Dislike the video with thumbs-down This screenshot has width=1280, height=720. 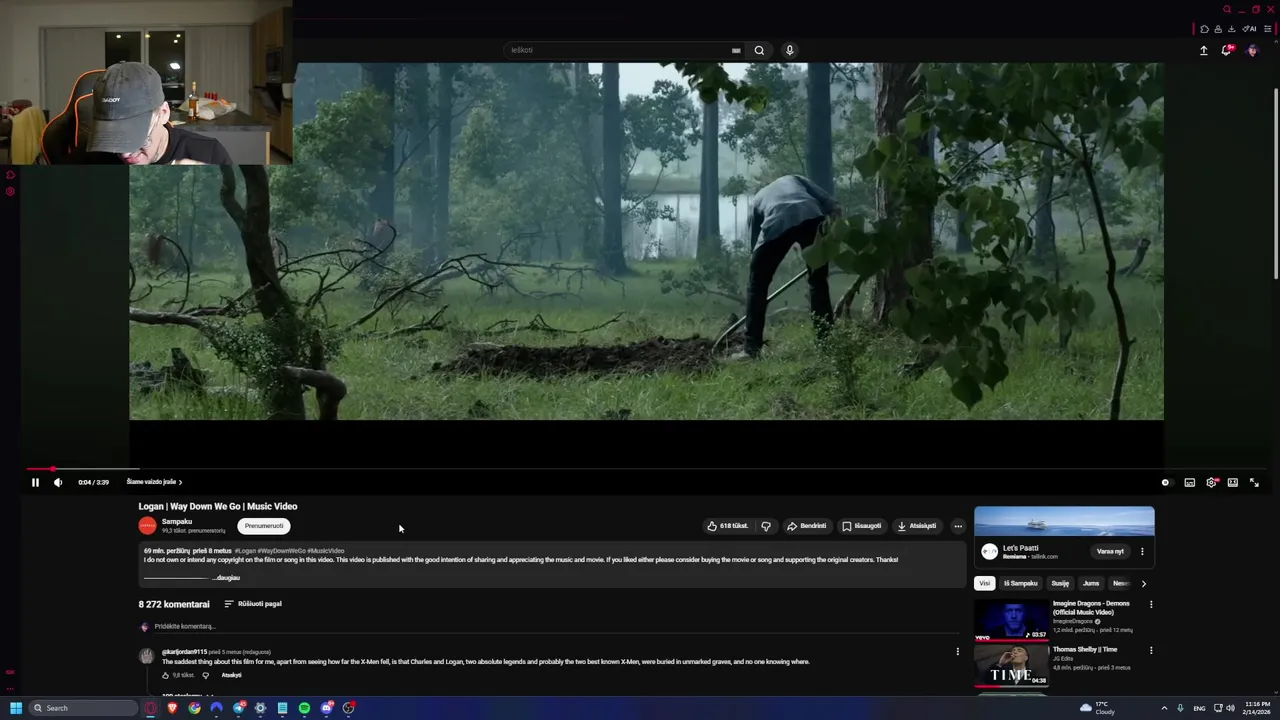[766, 526]
